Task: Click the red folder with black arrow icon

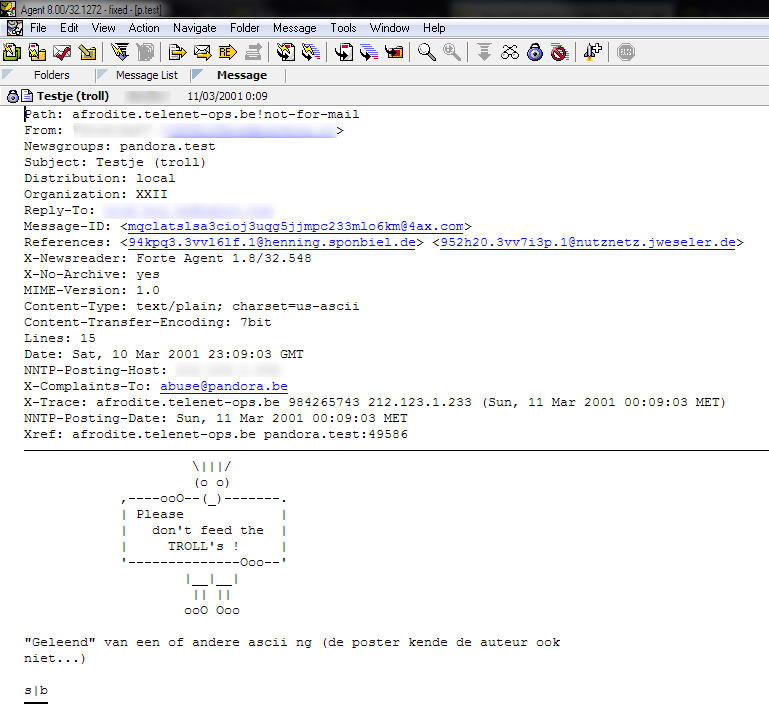Action: click(394, 52)
